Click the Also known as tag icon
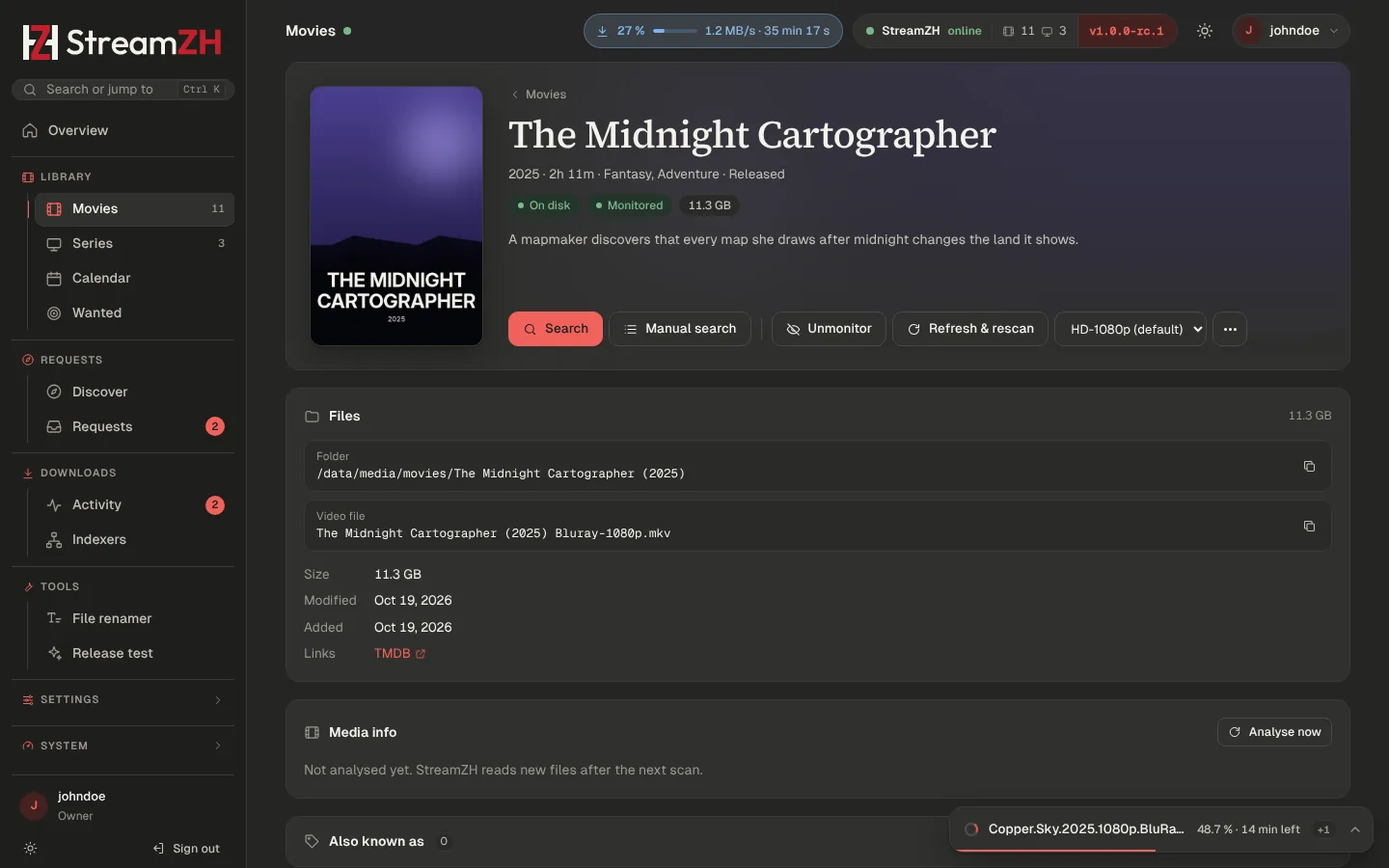Image resolution: width=1389 pixels, height=868 pixels. [312, 841]
